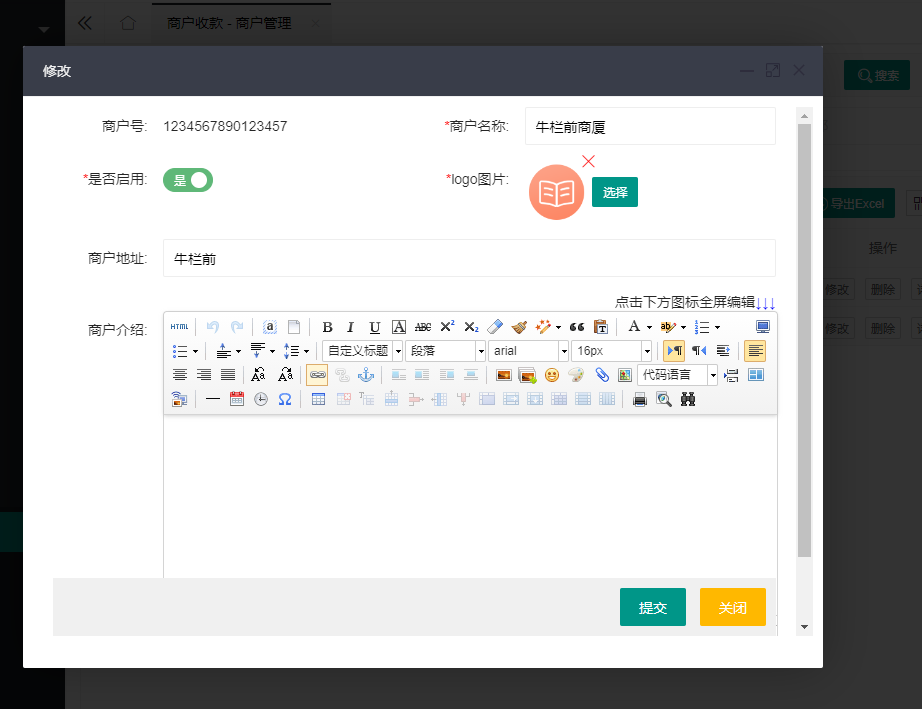Insert a table using the table icon
Screen dimensions: 922x709
pyautogui.click(x=318, y=398)
